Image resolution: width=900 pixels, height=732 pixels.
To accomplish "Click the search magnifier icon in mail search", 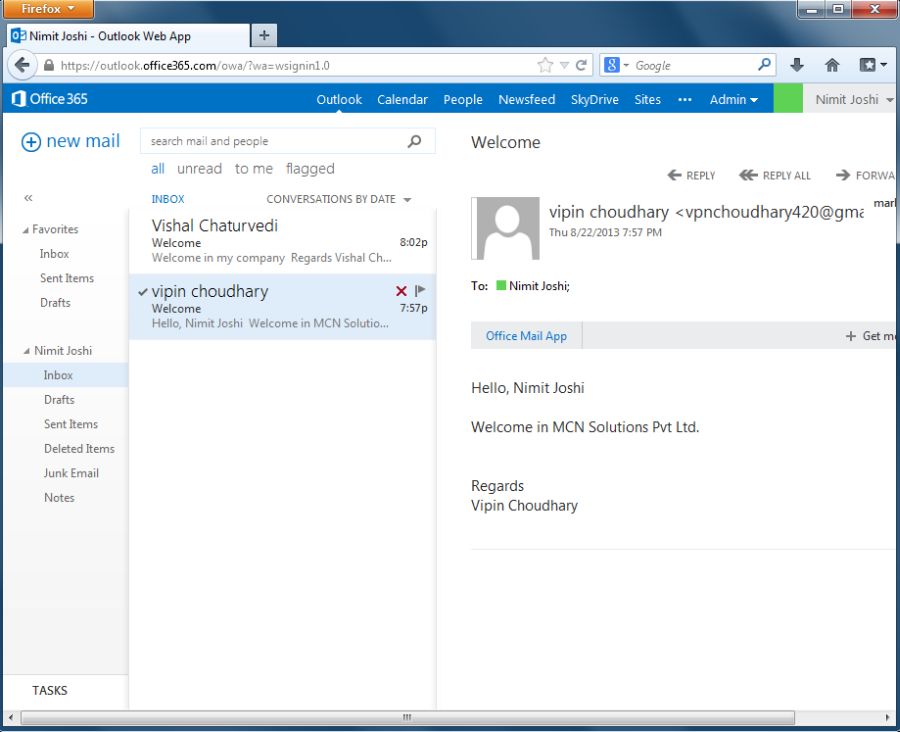I will tap(414, 141).
